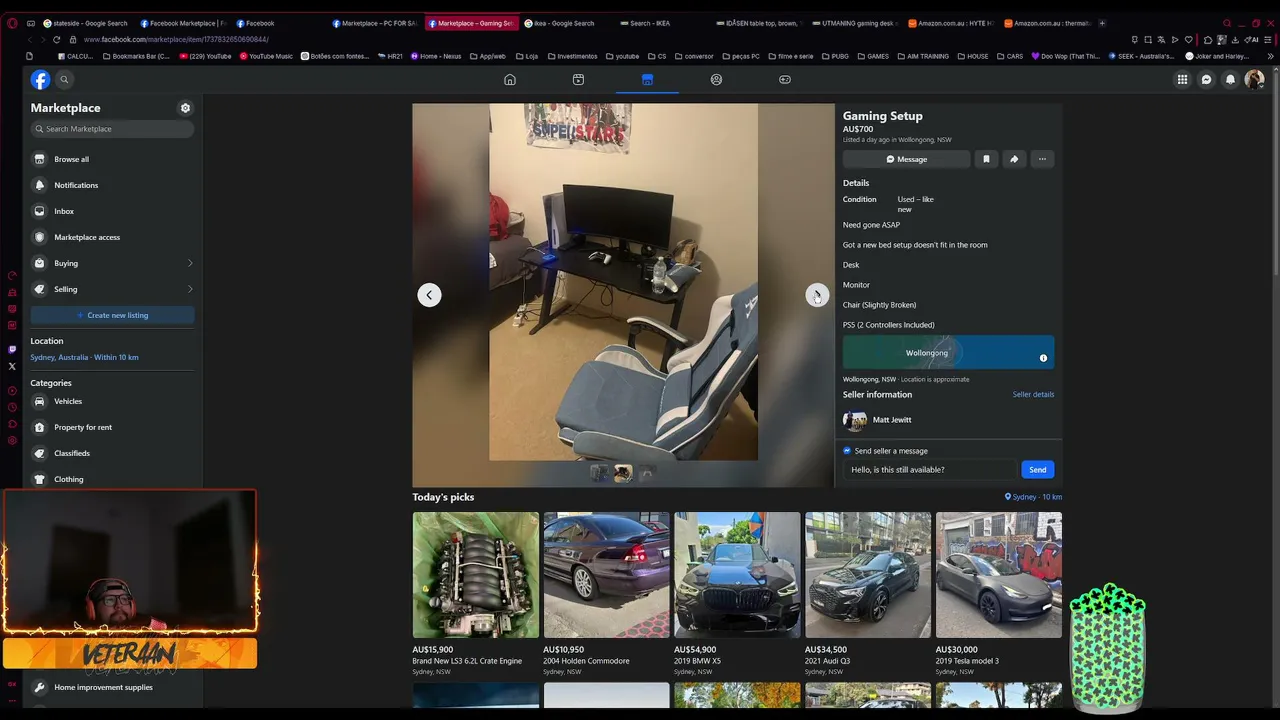Click the Search Marketplace field
The height and width of the screenshot is (720, 1280).
(x=112, y=129)
